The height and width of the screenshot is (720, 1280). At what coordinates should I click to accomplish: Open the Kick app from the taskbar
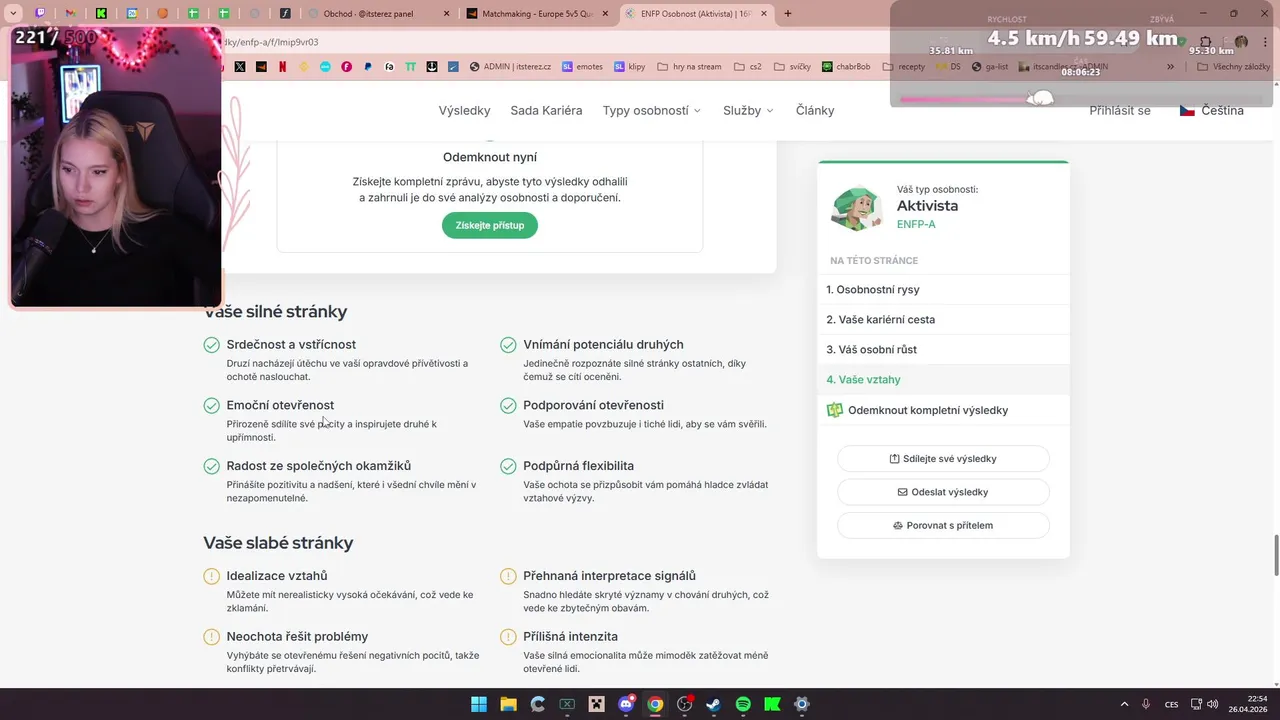coord(772,704)
